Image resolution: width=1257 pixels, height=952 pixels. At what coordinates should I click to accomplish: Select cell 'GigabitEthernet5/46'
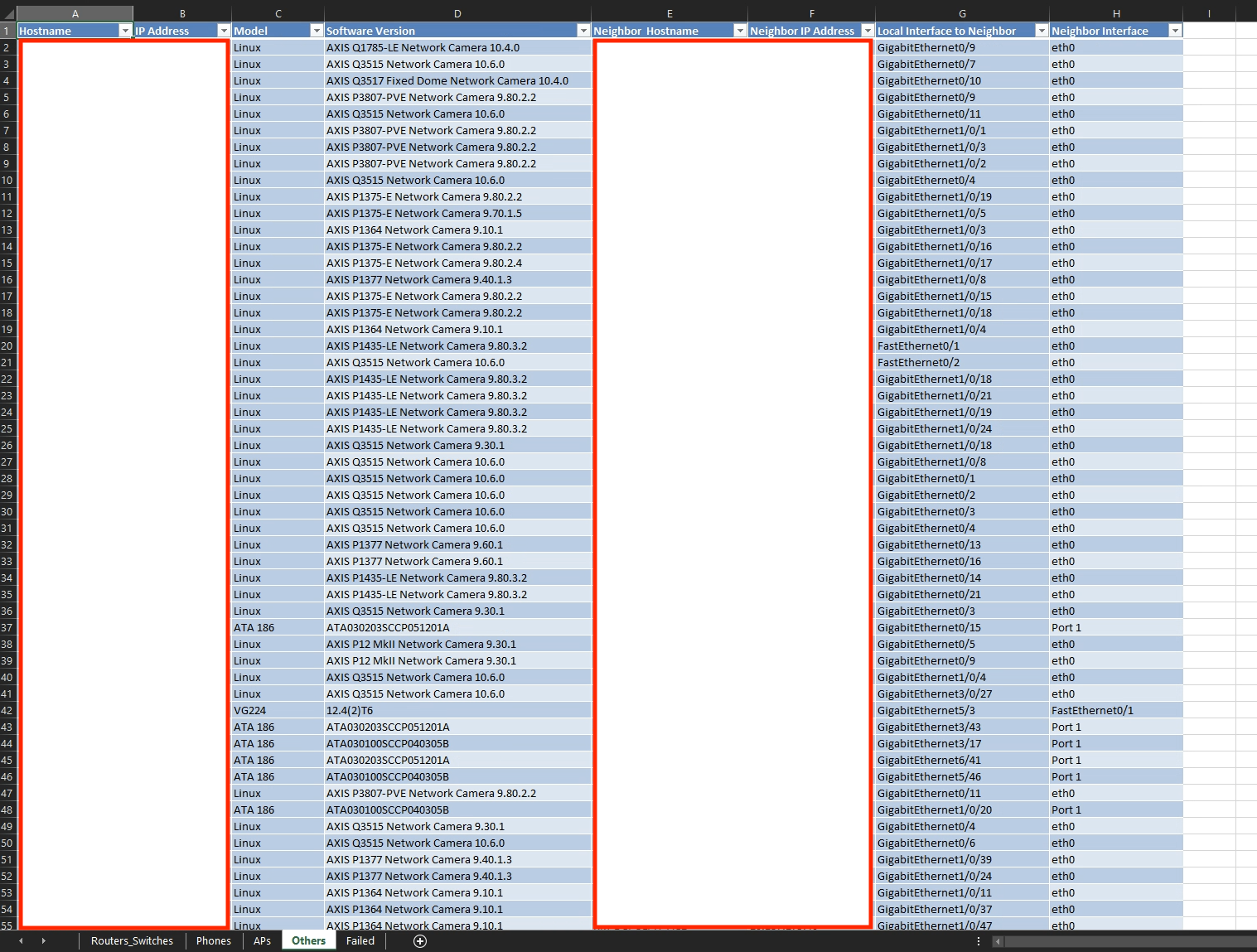962,776
